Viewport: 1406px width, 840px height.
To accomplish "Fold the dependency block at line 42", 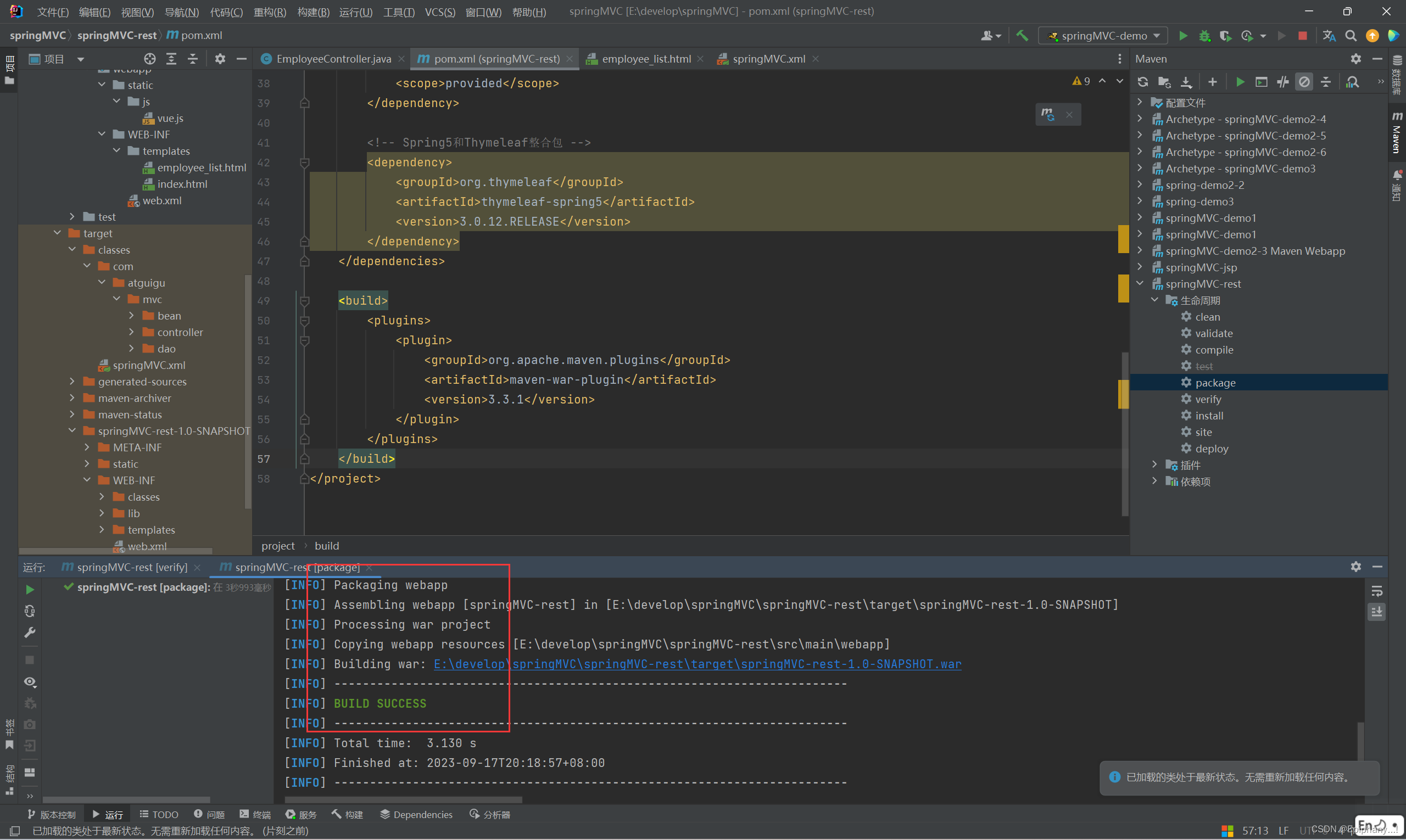I will 304,163.
